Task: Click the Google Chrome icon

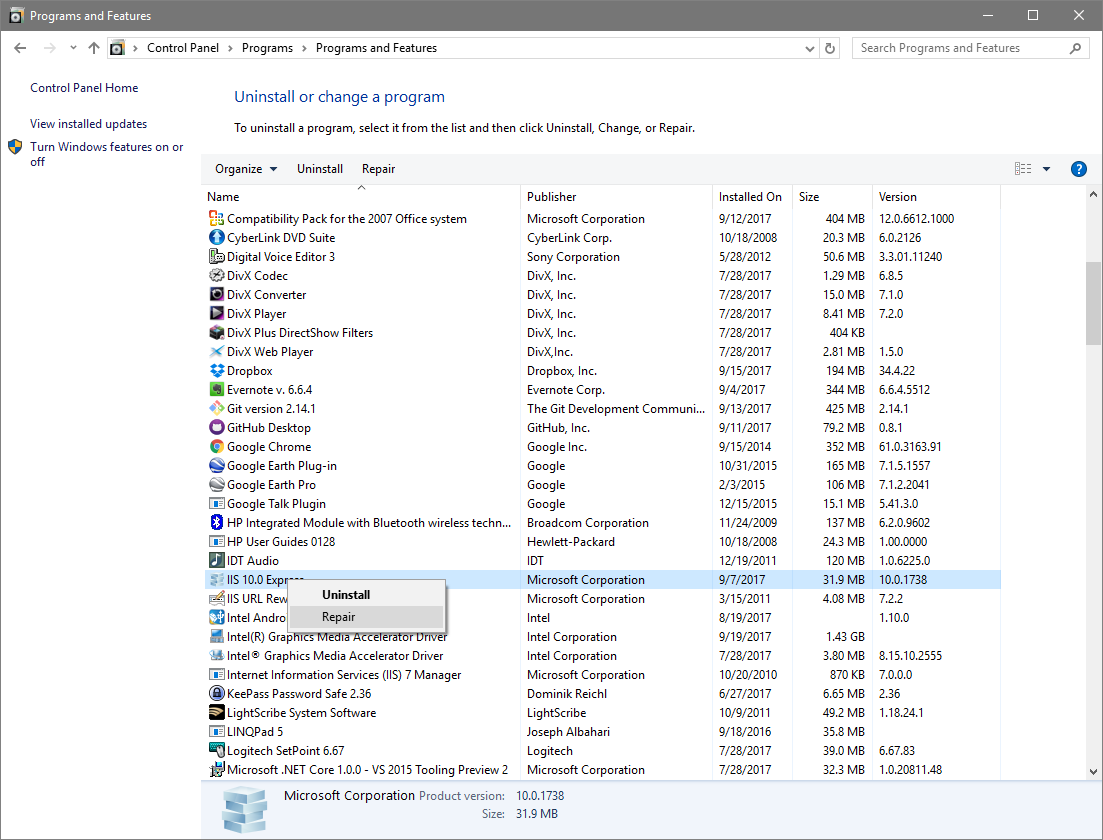Action: [x=217, y=447]
